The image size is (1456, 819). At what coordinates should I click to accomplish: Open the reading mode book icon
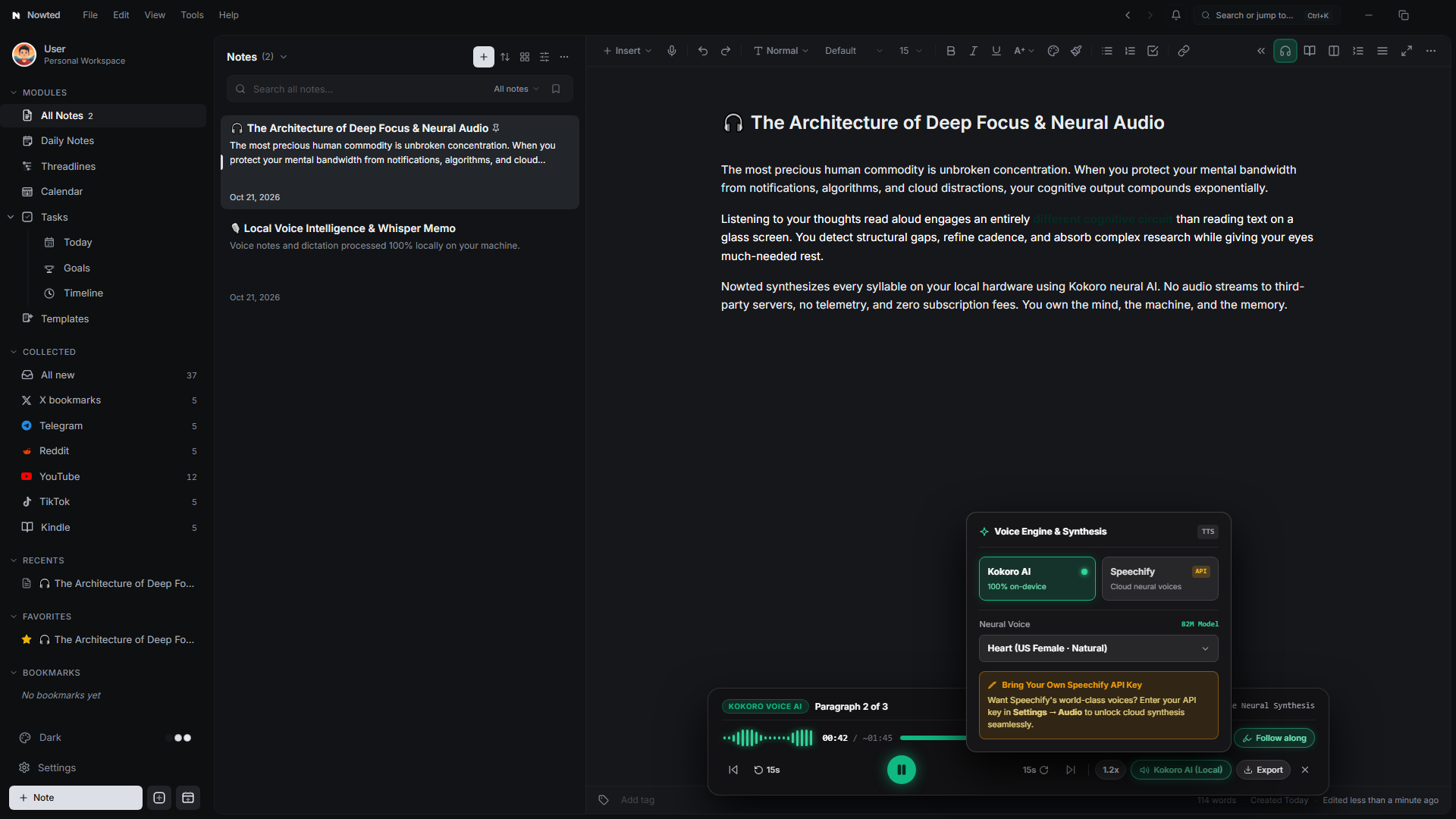(x=1310, y=51)
